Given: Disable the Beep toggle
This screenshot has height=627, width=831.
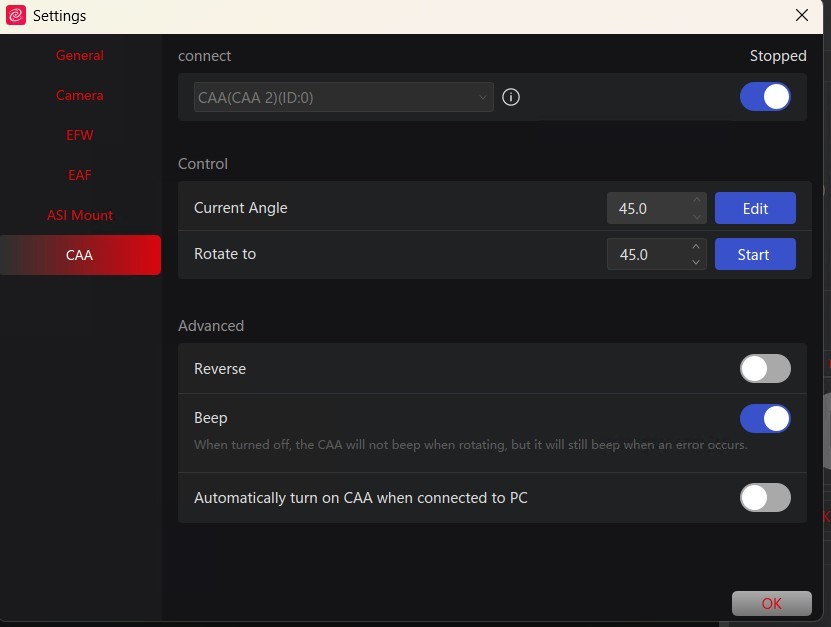Looking at the screenshot, I should coord(765,419).
